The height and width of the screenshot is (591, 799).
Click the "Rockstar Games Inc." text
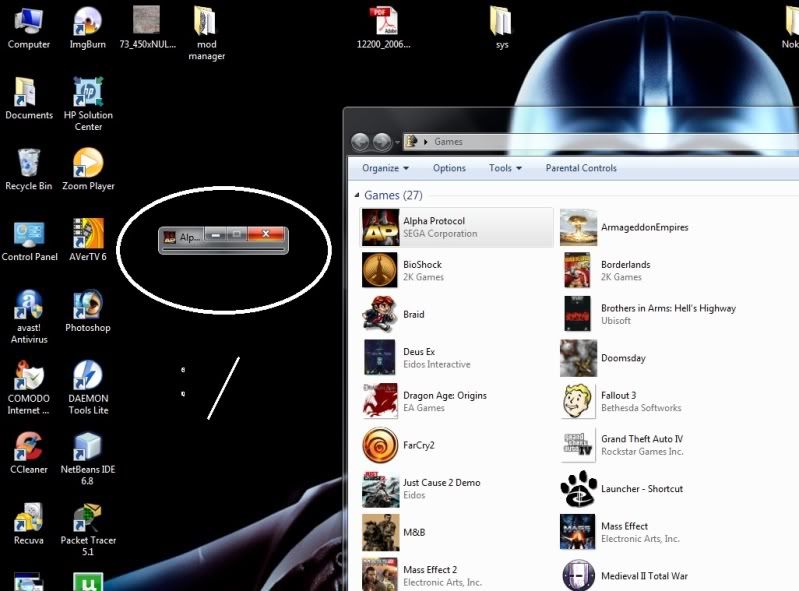point(642,451)
